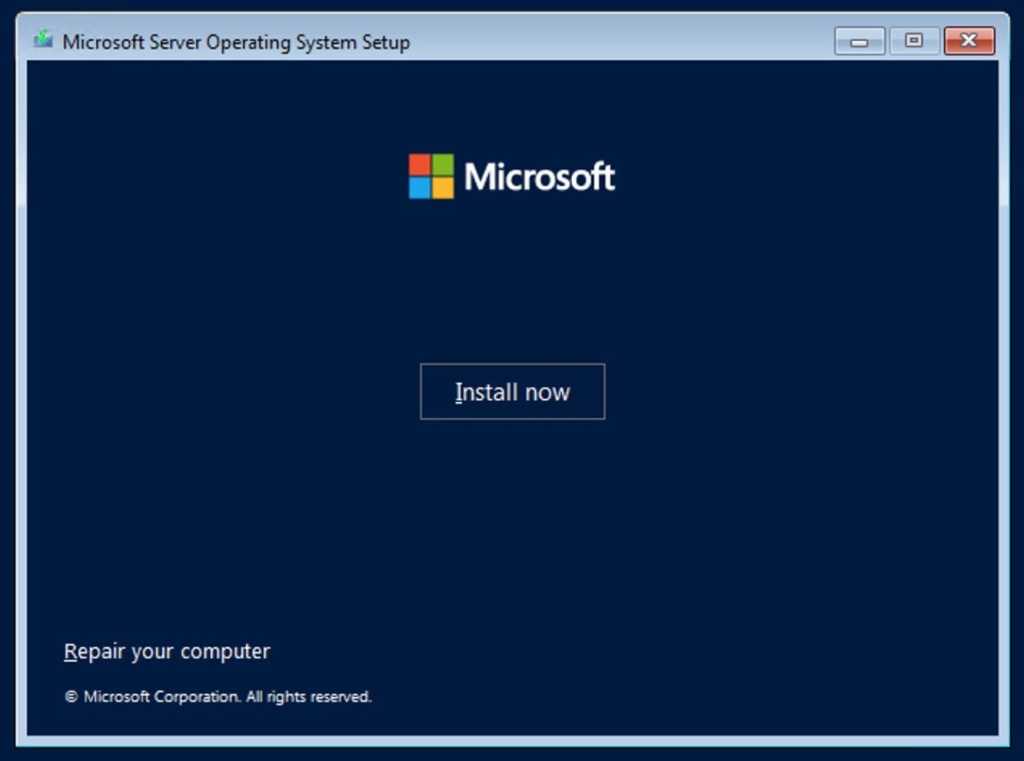The width and height of the screenshot is (1024, 761).
Task: Click the setup icon in the title bar
Action: click(41, 41)
